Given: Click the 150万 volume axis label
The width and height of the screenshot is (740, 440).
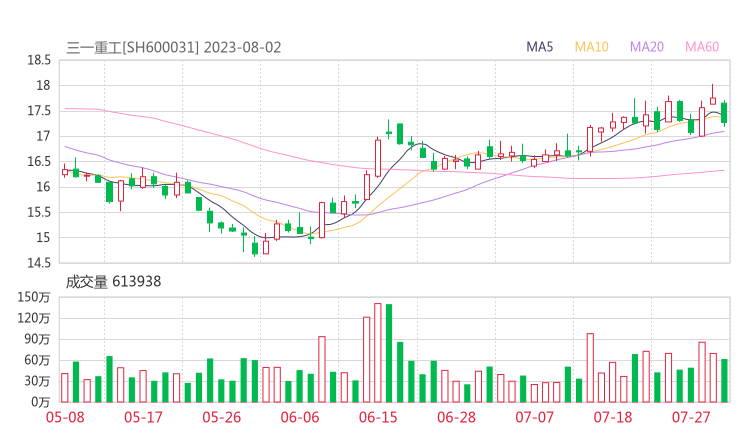Looking at the screenshot, I should (x=34, y=297).
